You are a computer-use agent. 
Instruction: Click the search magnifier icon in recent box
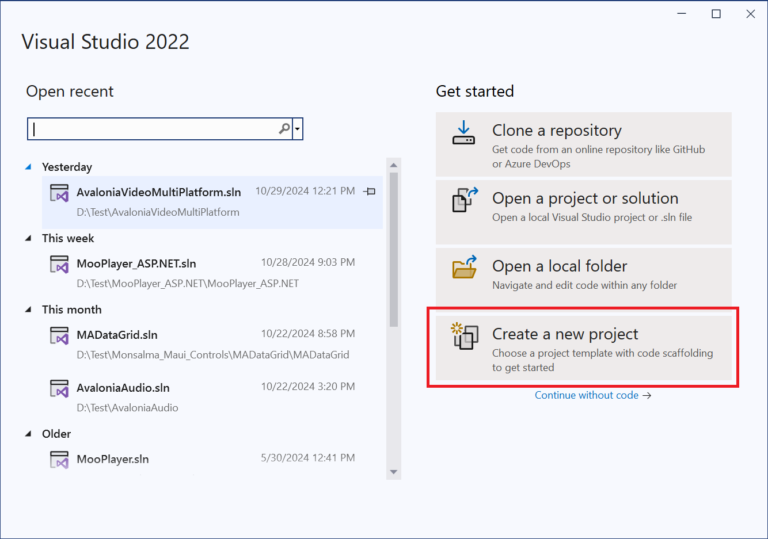284,129
